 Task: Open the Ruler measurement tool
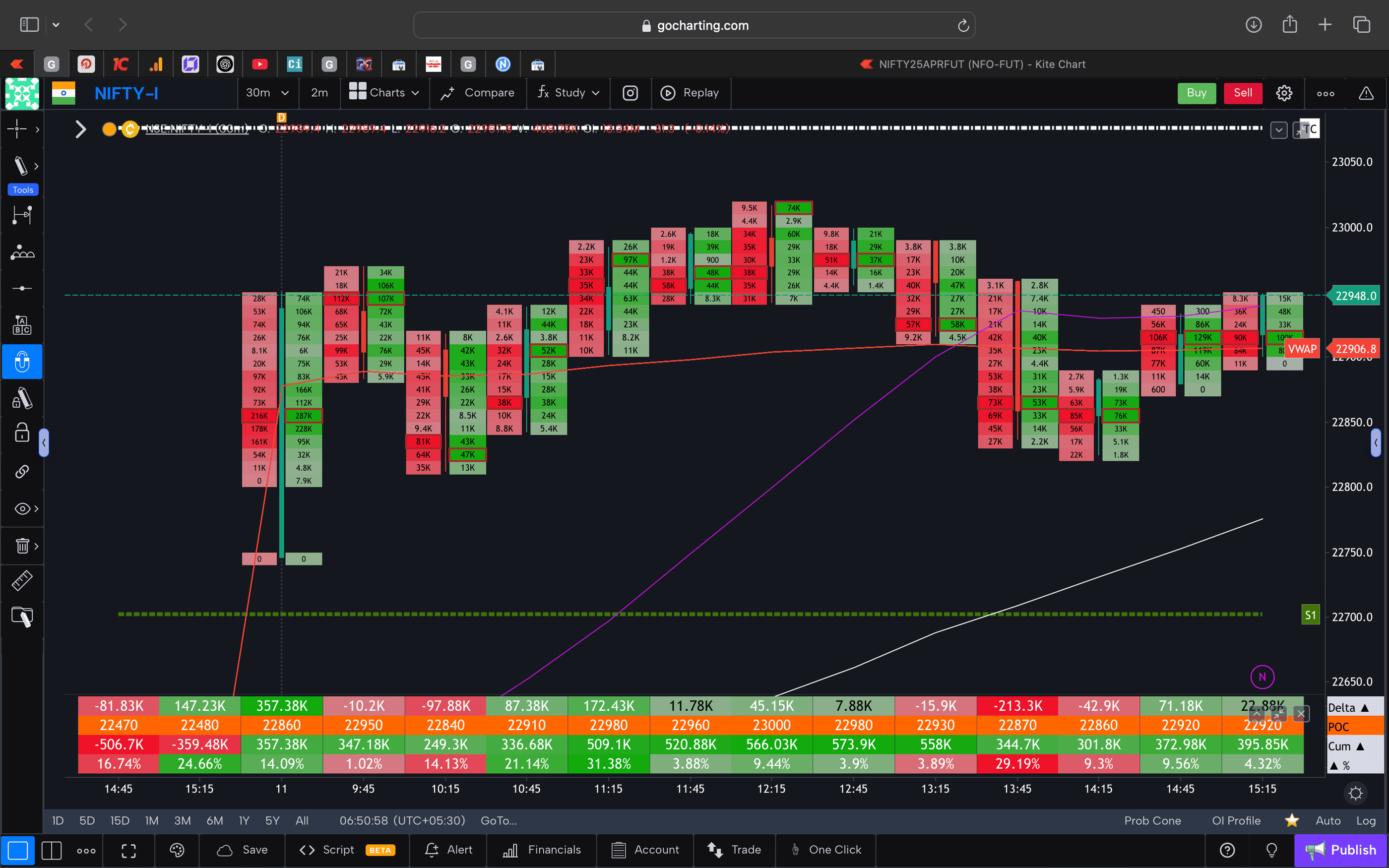coord(22,580)
